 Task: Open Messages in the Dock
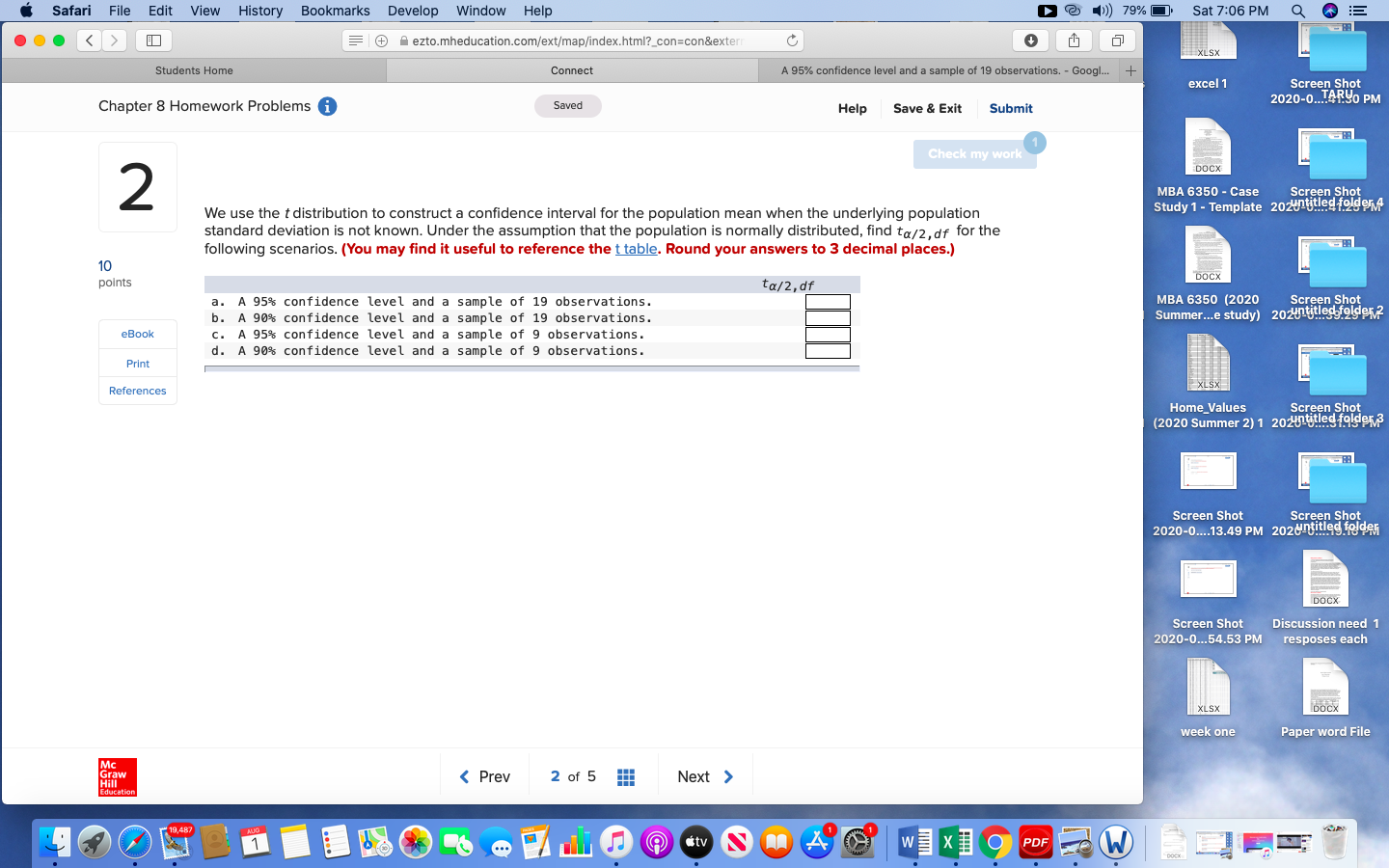pos(497,842)
